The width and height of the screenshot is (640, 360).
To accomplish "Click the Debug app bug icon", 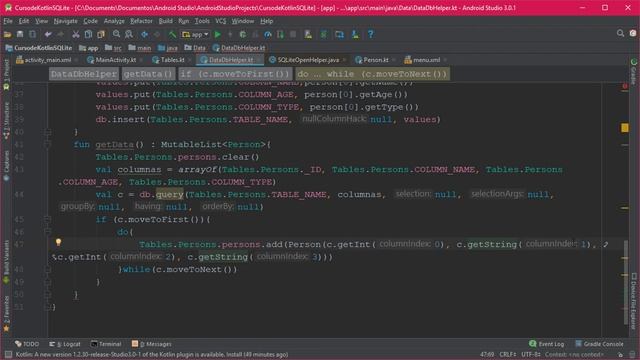I will pyautogui.click(x=243, y=35).
